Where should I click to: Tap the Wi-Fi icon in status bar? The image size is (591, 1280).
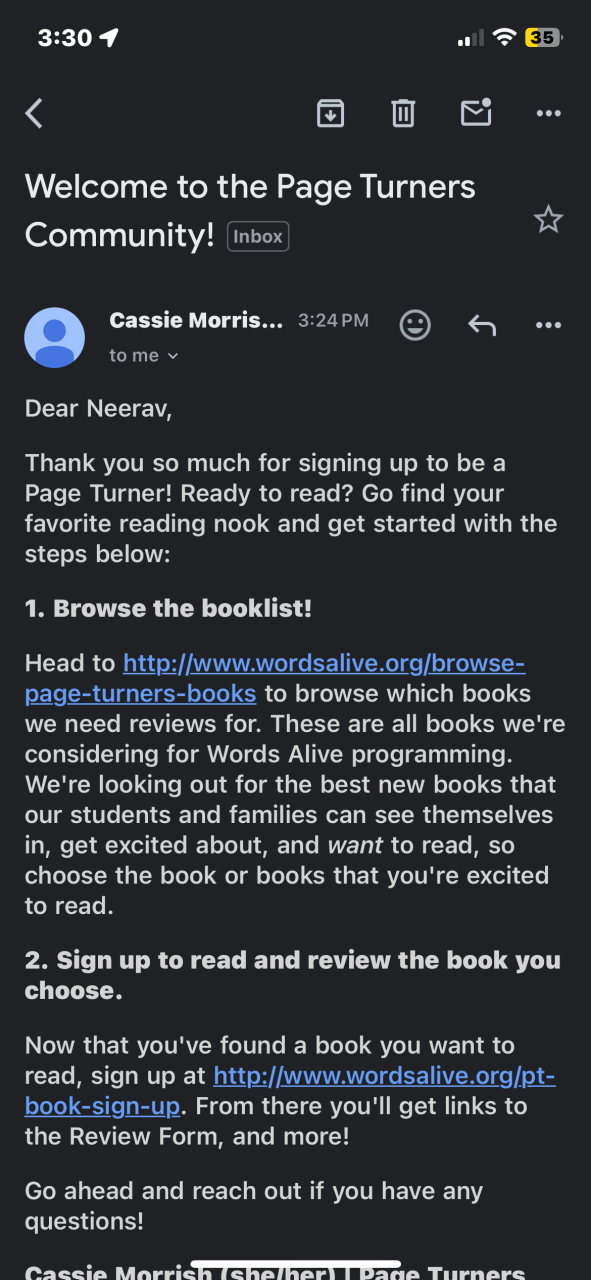(x=505, y=38)
